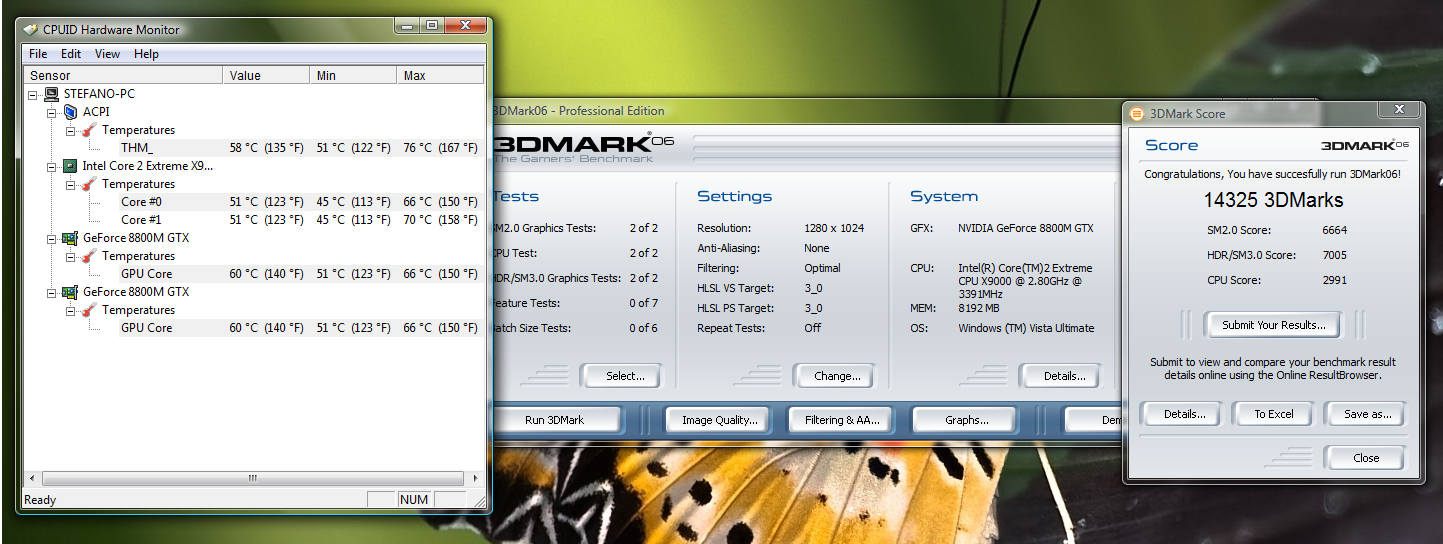
Task: Click the Save as... button
Action: click(1366, 414)
